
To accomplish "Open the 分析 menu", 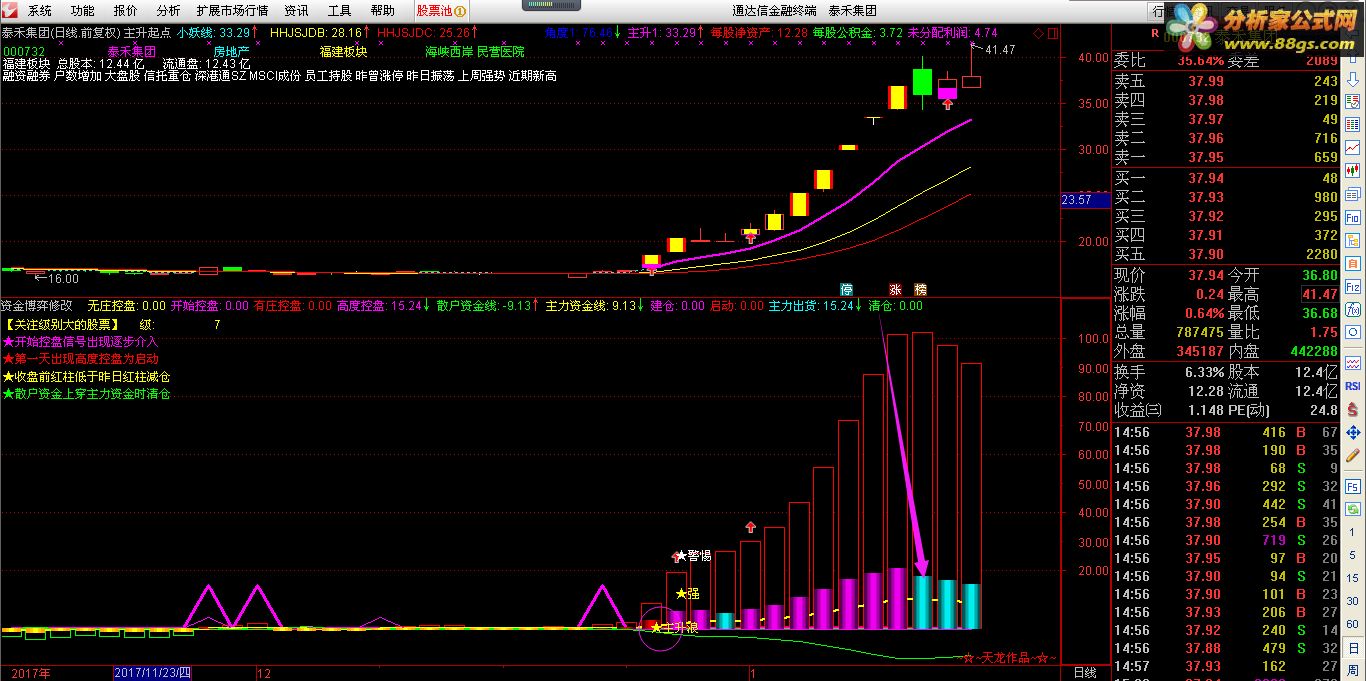I will (x=168, y=11).
